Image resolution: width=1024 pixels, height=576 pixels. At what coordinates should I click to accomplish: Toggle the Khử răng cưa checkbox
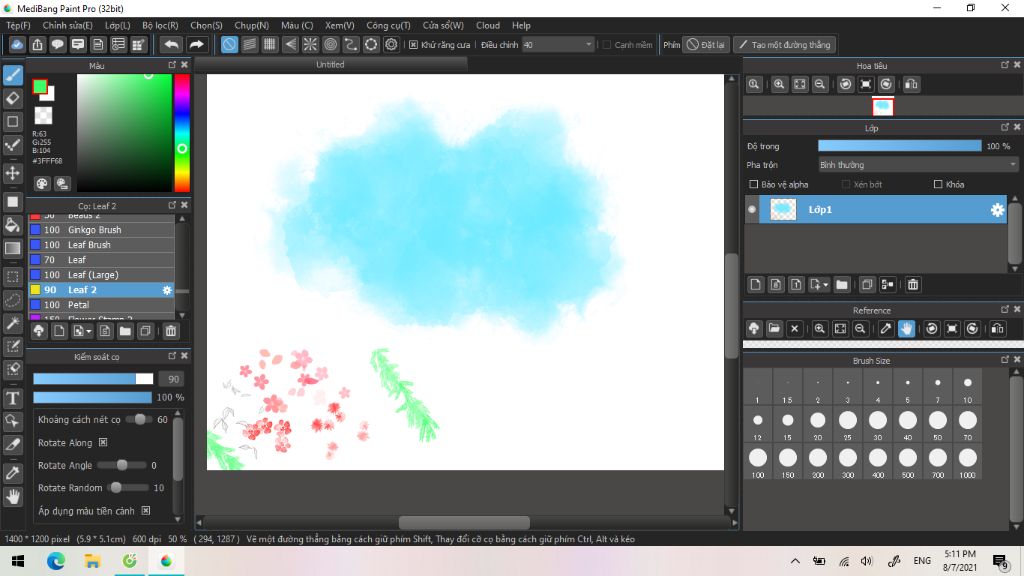tap(414, 45)
